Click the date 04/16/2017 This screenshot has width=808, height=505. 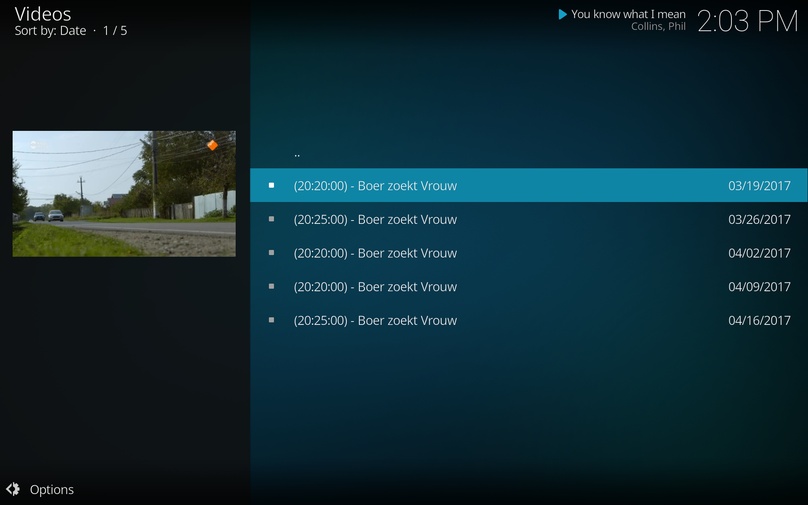click(x=759, y=321)
